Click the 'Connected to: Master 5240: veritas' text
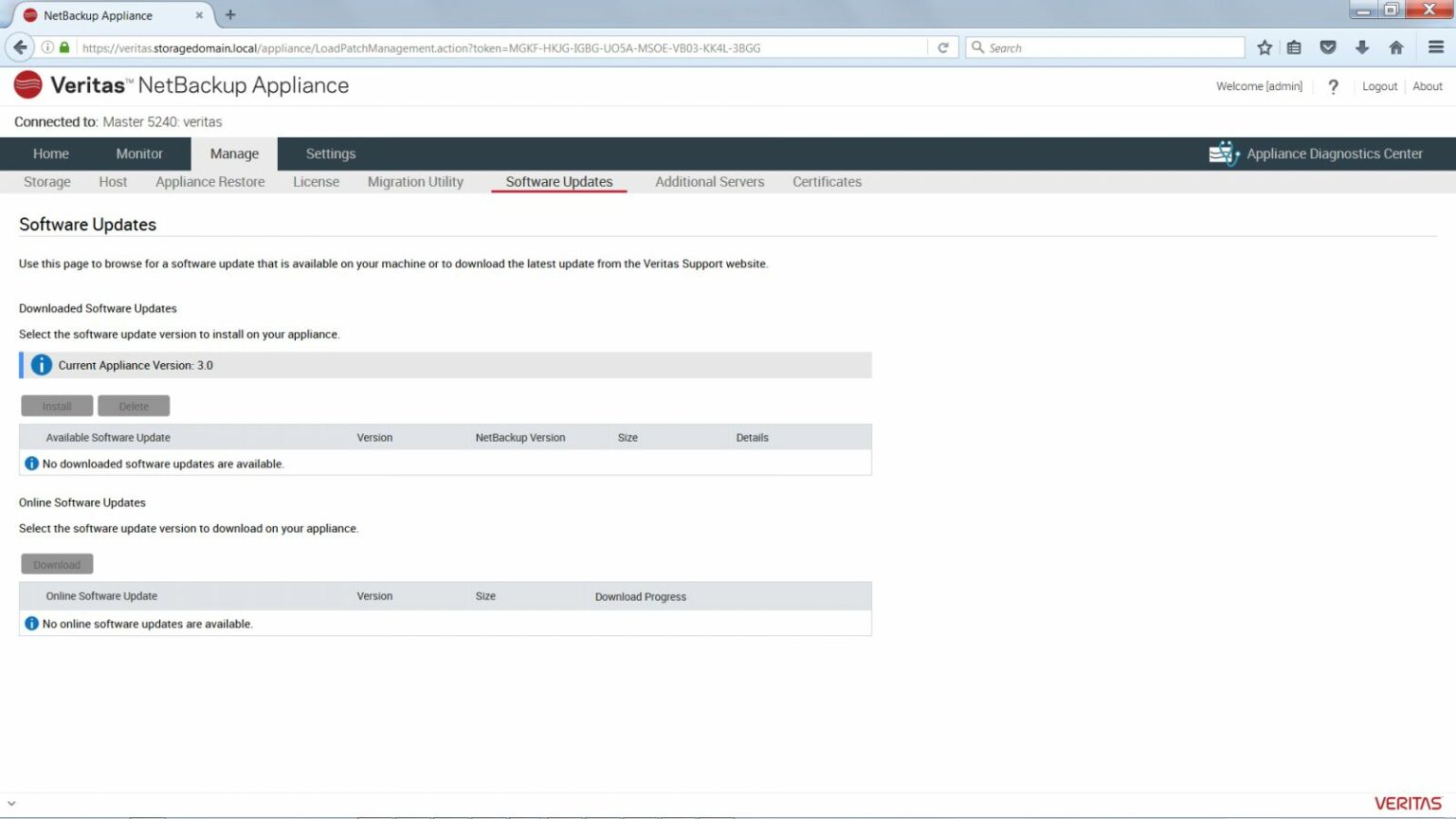1456x819 pixels. coord(118,122)
